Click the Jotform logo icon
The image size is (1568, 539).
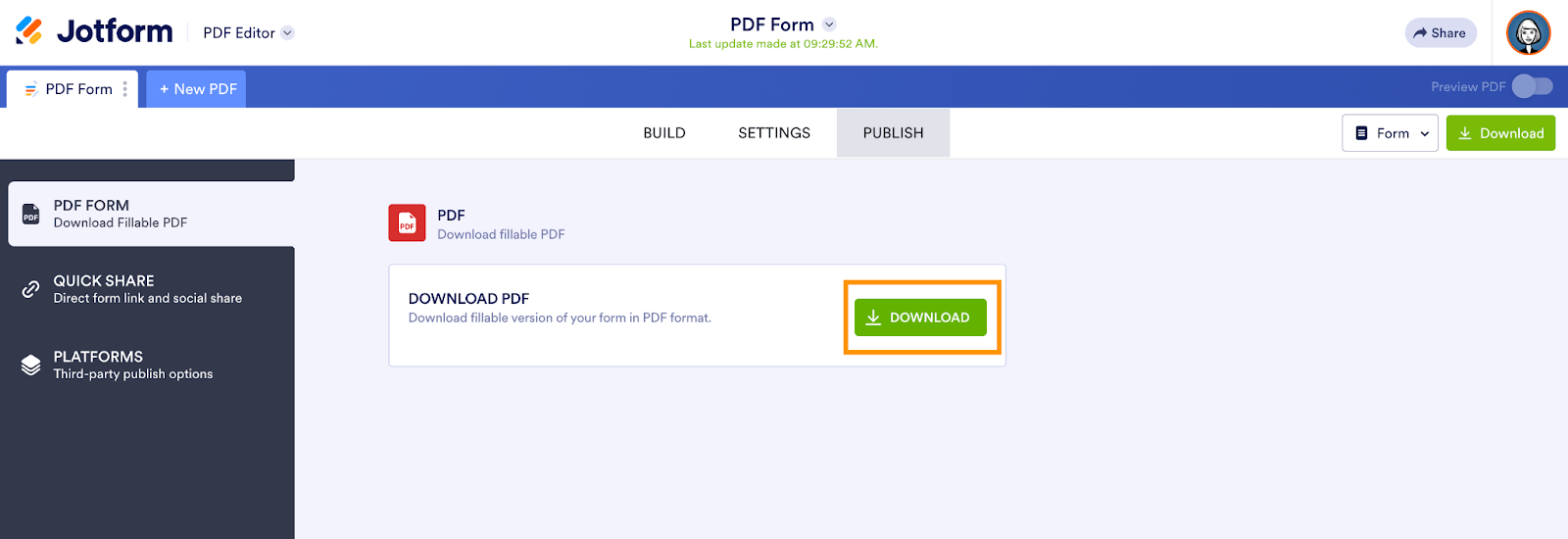coord(29,31)
